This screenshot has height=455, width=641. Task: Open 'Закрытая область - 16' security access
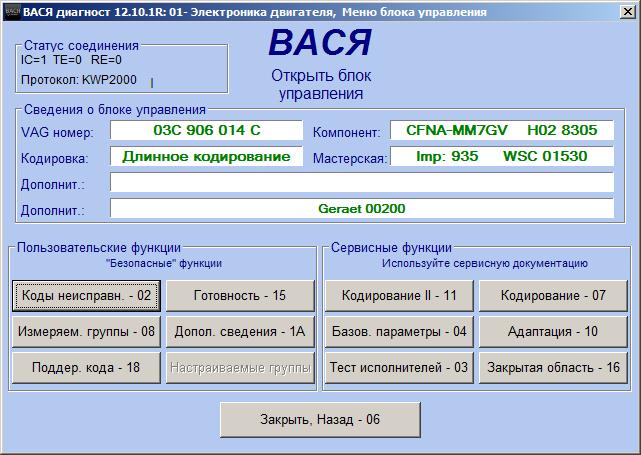tap(554, 367)
